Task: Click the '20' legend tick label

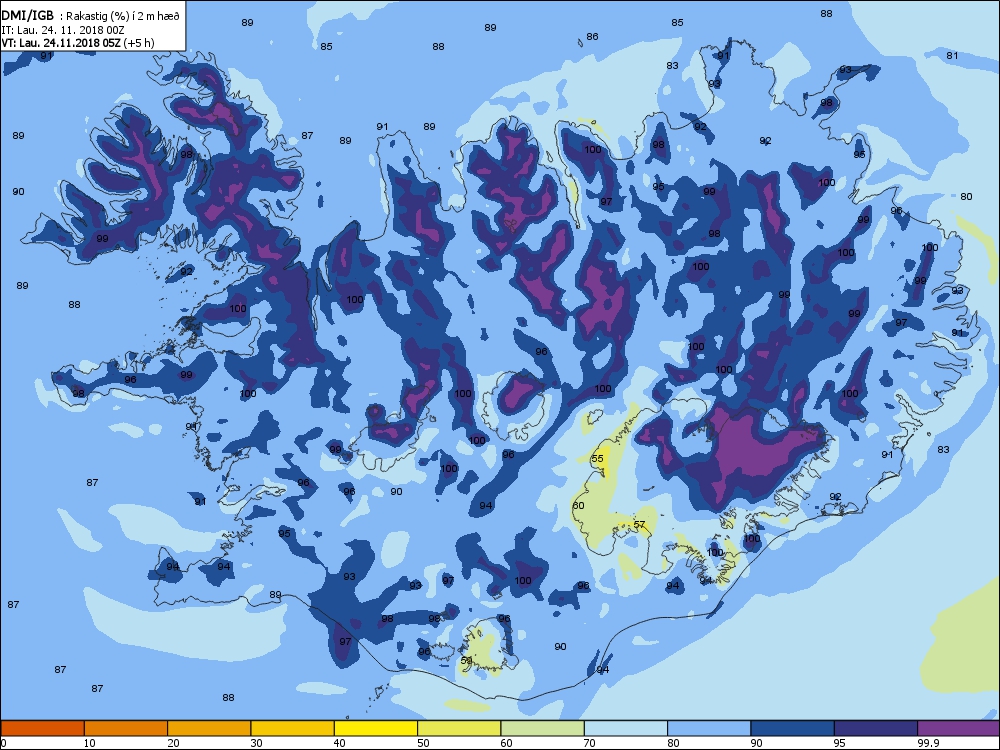Action: [173, 743]
